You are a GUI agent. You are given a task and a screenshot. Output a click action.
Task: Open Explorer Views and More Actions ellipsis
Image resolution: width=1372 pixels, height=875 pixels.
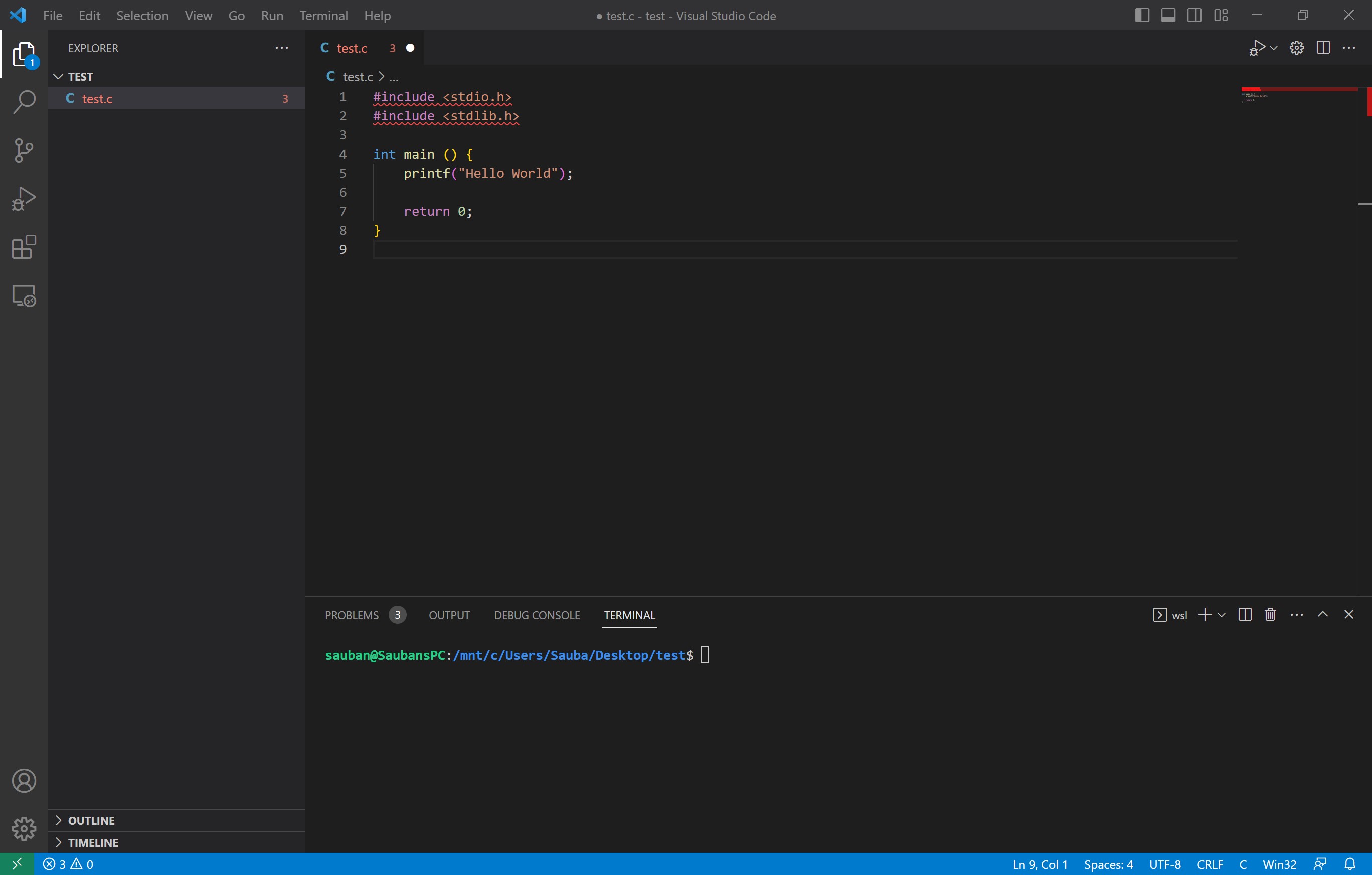tap(281, 48)
